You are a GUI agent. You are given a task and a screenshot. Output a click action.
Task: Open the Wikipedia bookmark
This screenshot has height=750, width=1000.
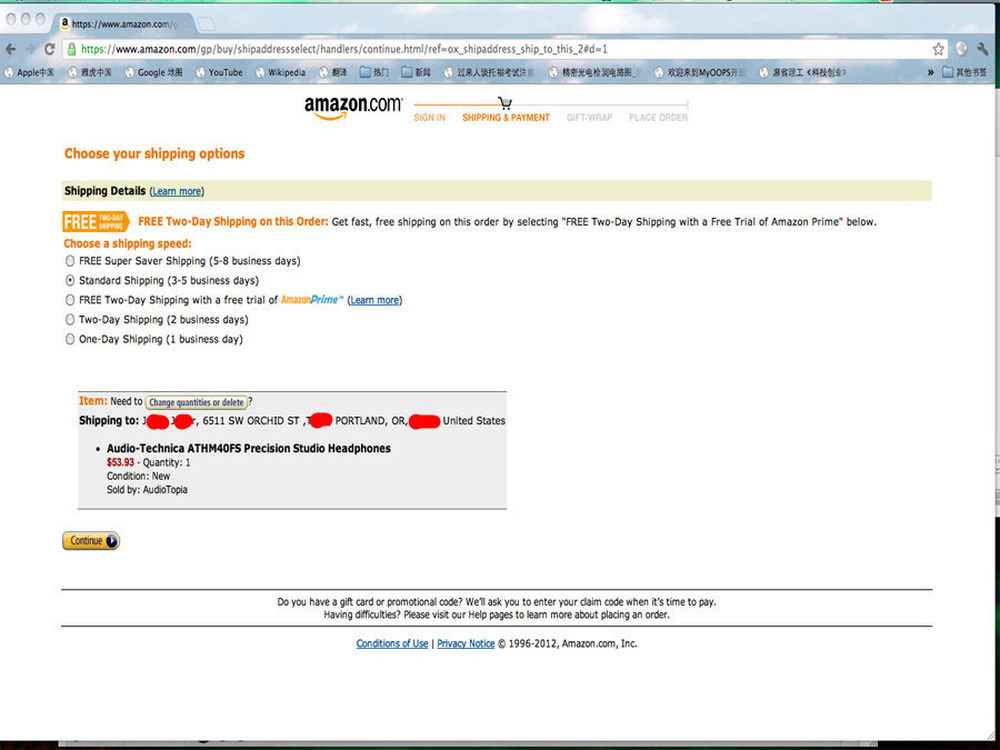coord(280,73)
